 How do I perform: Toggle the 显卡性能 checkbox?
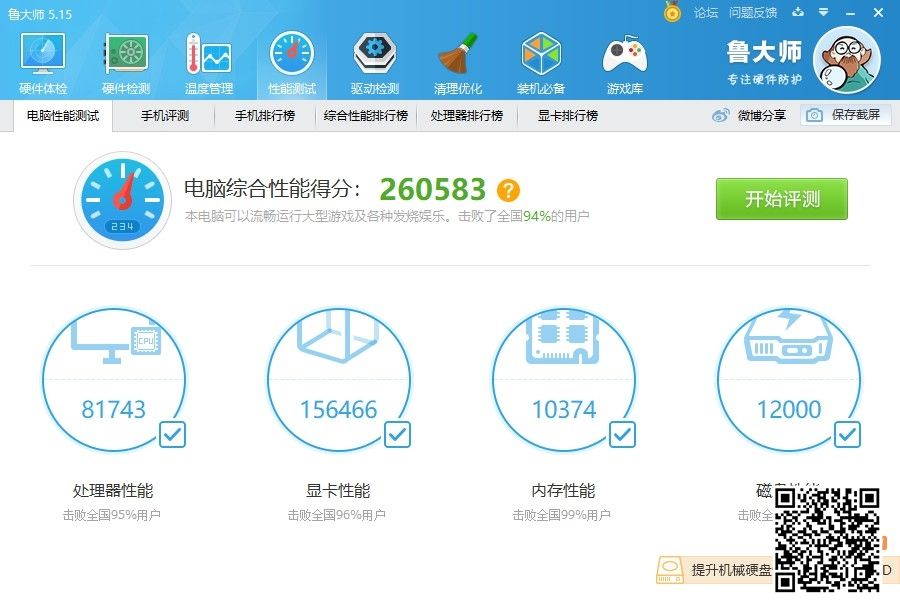[x=397, y=434]
